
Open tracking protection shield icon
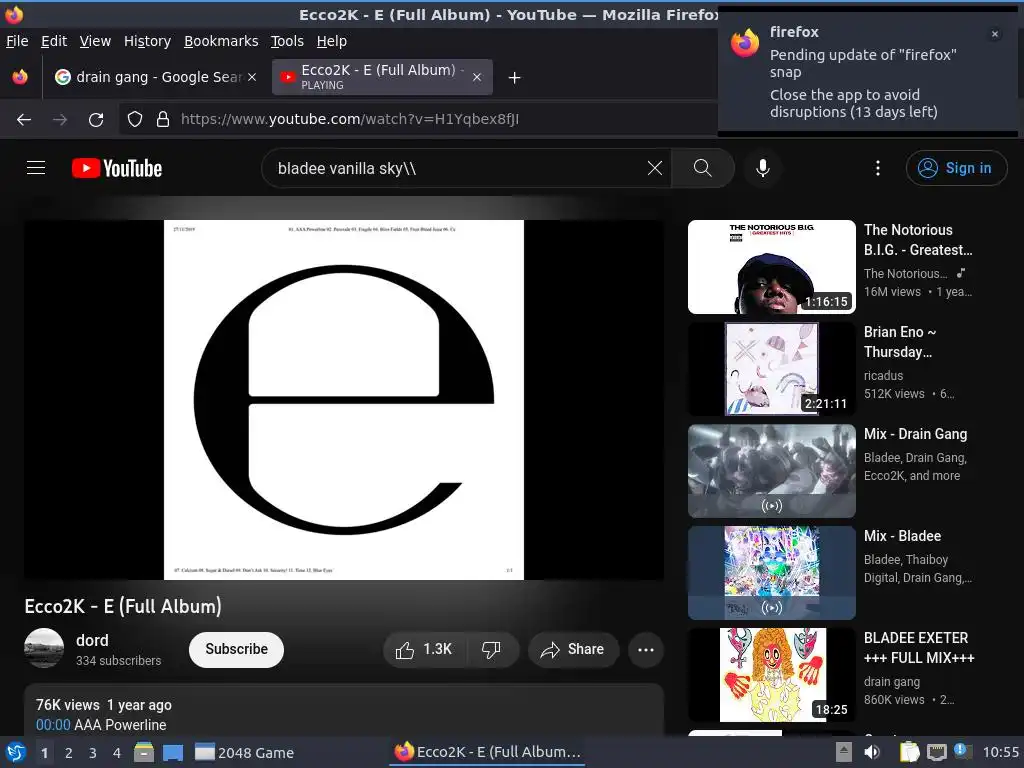pyautogui.click(x=135, y=119)
